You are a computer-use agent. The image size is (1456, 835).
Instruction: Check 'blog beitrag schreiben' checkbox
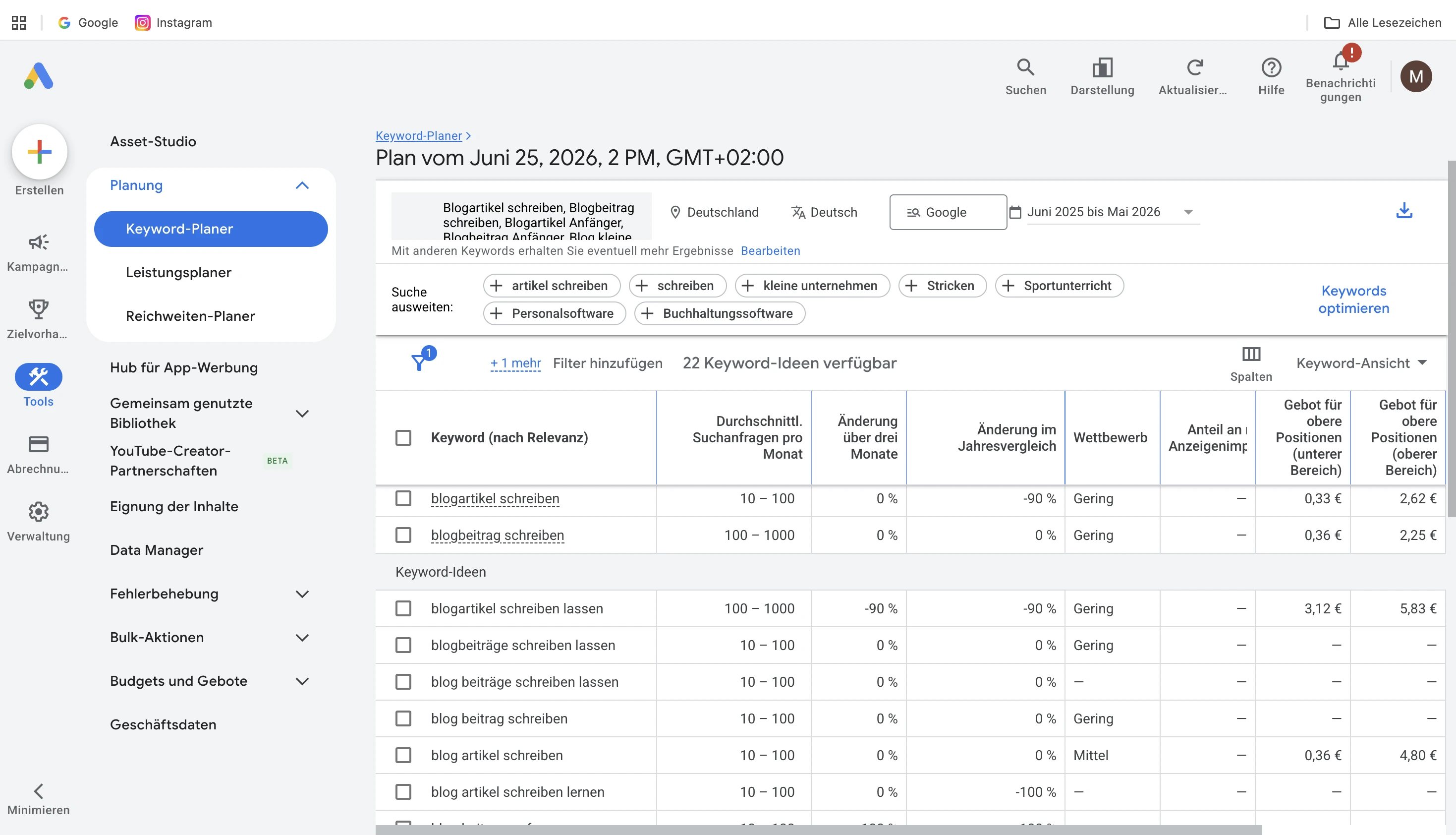[403, 718]
